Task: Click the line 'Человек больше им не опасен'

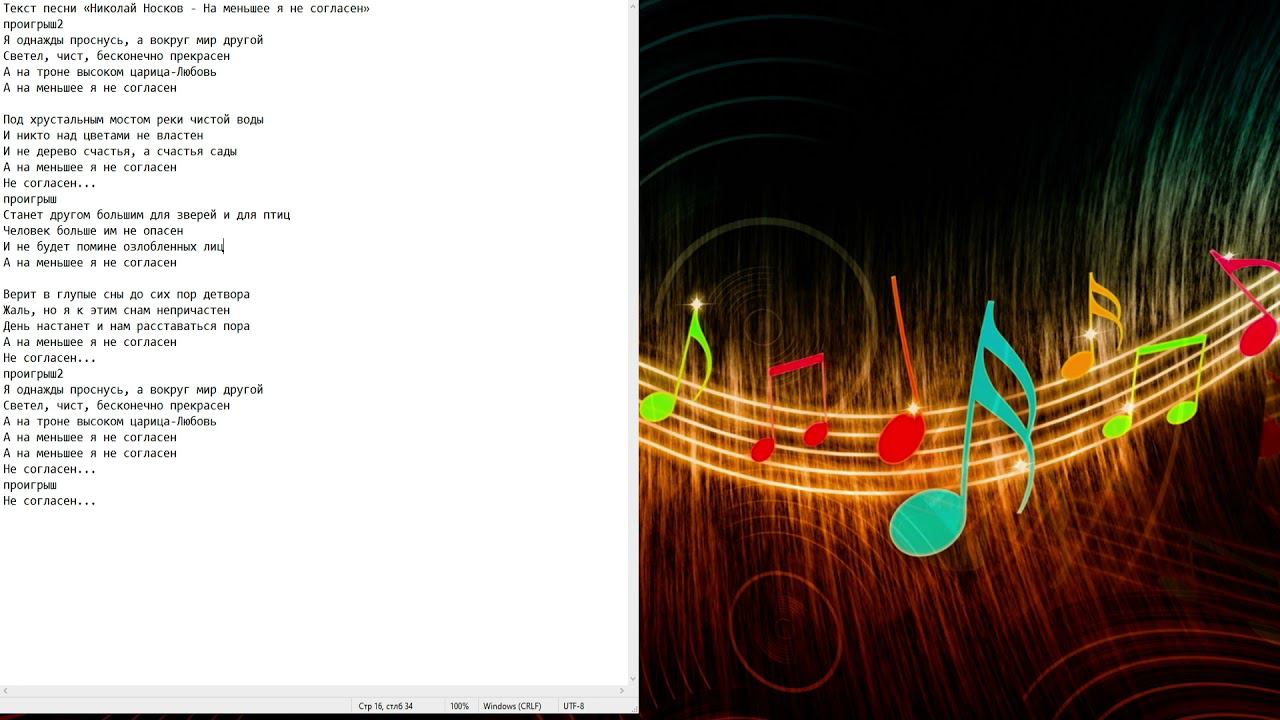Action: pyautogui.click(x=93, y=231)
